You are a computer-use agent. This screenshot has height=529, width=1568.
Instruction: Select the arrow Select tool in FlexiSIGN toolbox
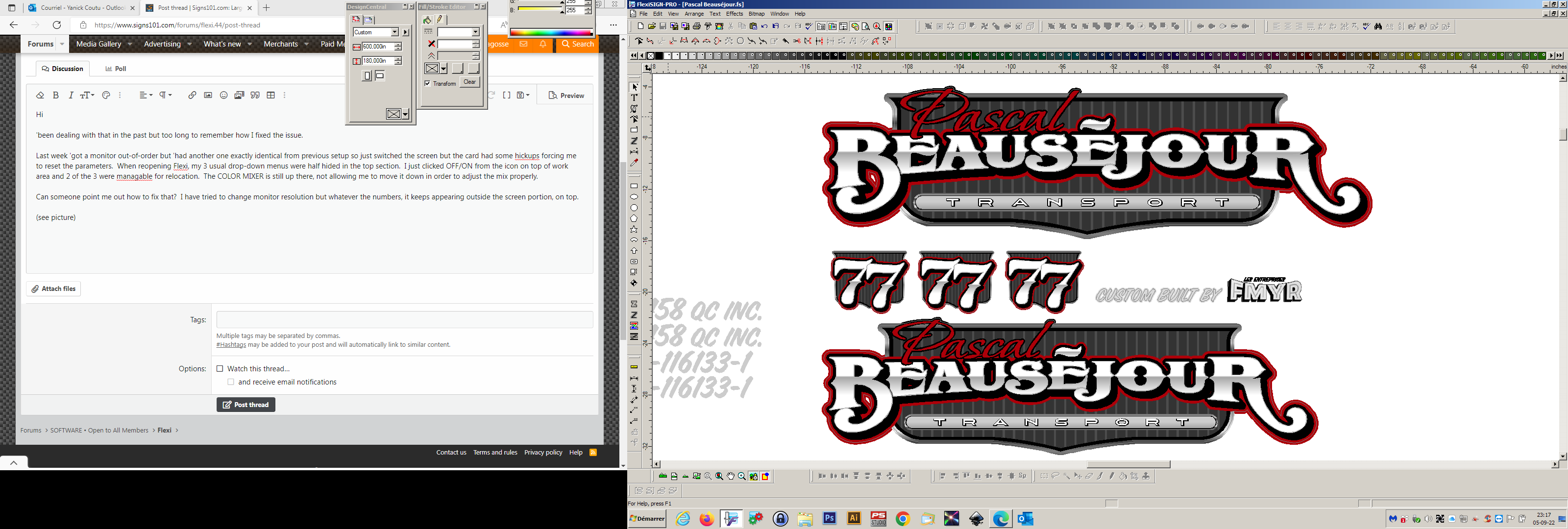point(634,87)
